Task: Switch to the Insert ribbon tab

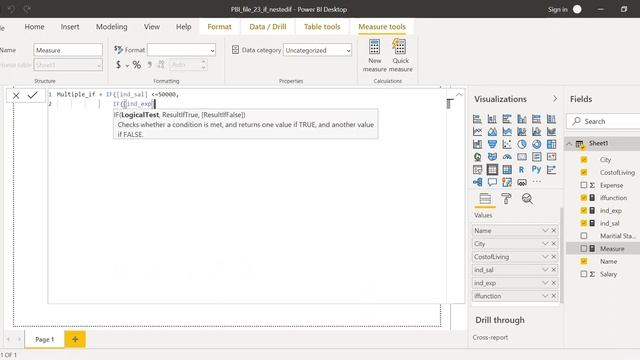Action: click(70, 27)
